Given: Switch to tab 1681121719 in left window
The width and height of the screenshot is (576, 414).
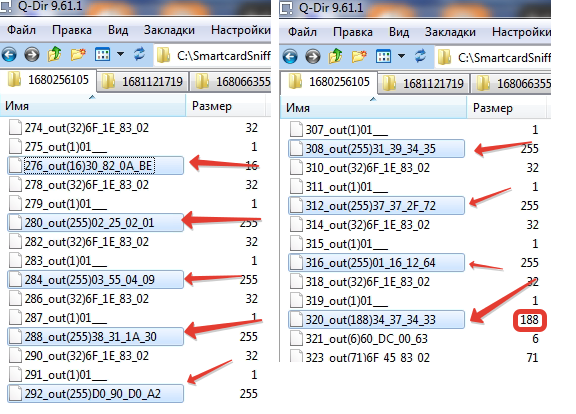Looking at the screenshot, I should 143,82.
